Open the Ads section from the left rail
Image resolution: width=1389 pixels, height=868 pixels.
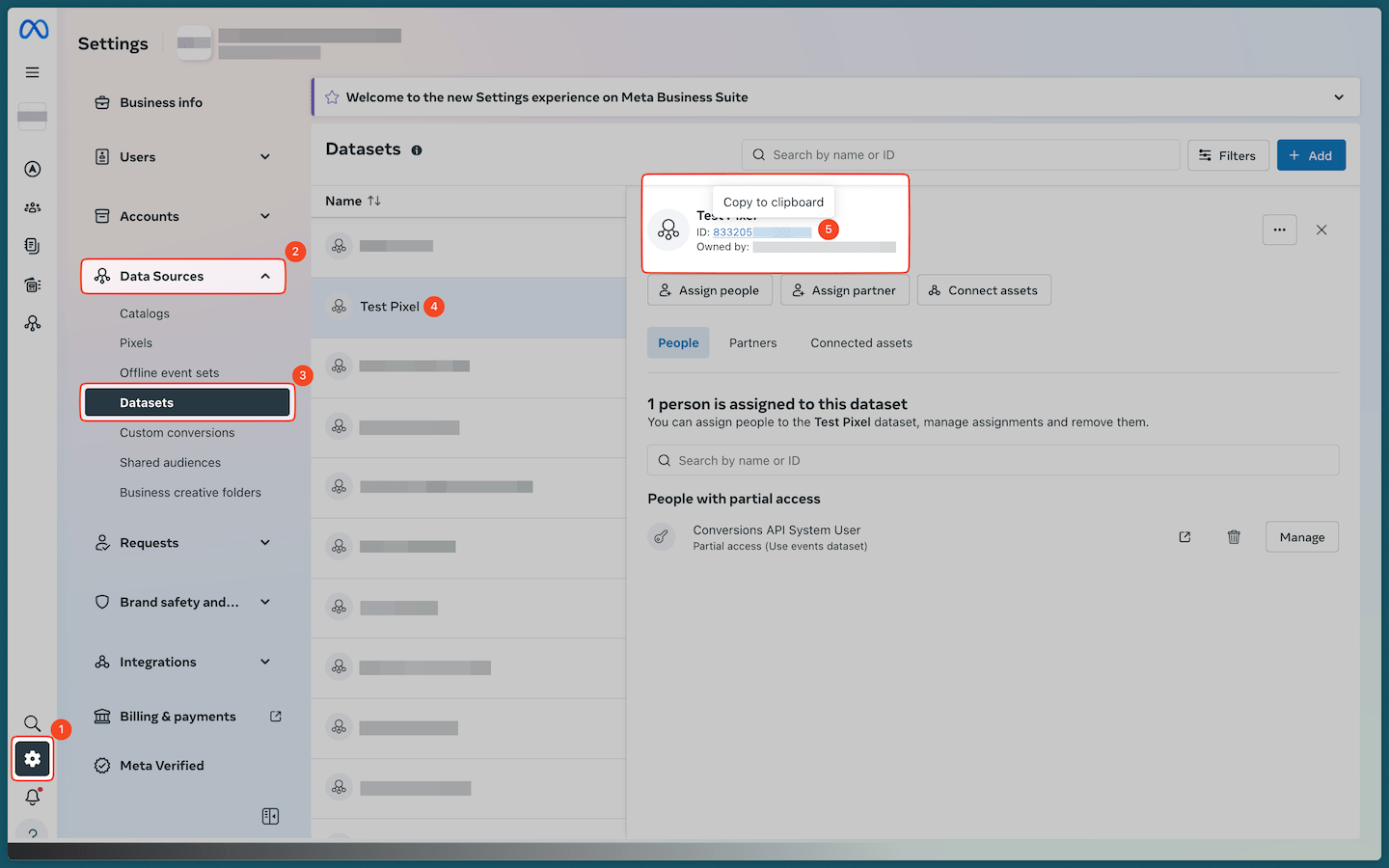(x=32, y=169)
